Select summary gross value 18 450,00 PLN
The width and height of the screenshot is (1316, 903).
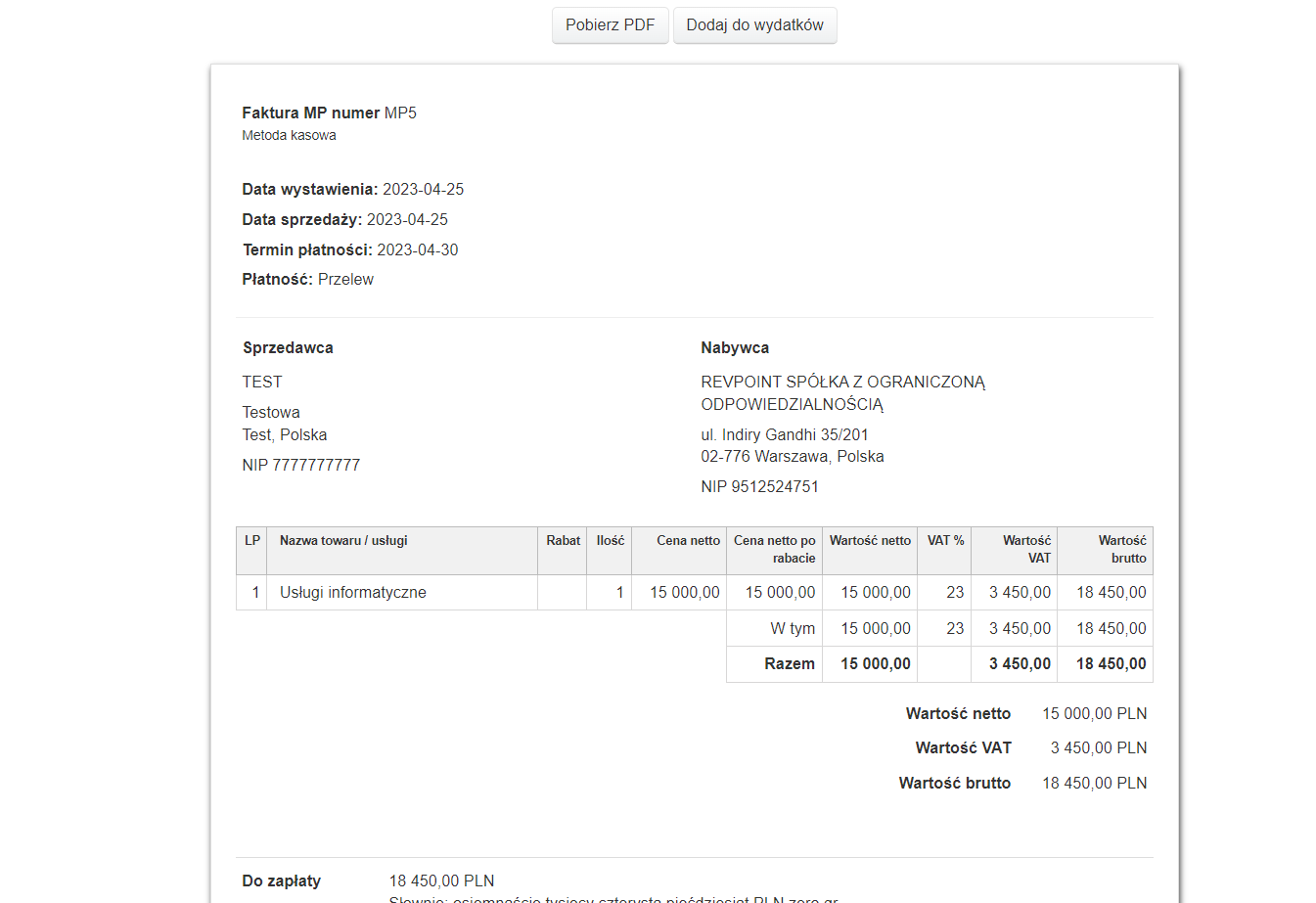[1095, 783]
